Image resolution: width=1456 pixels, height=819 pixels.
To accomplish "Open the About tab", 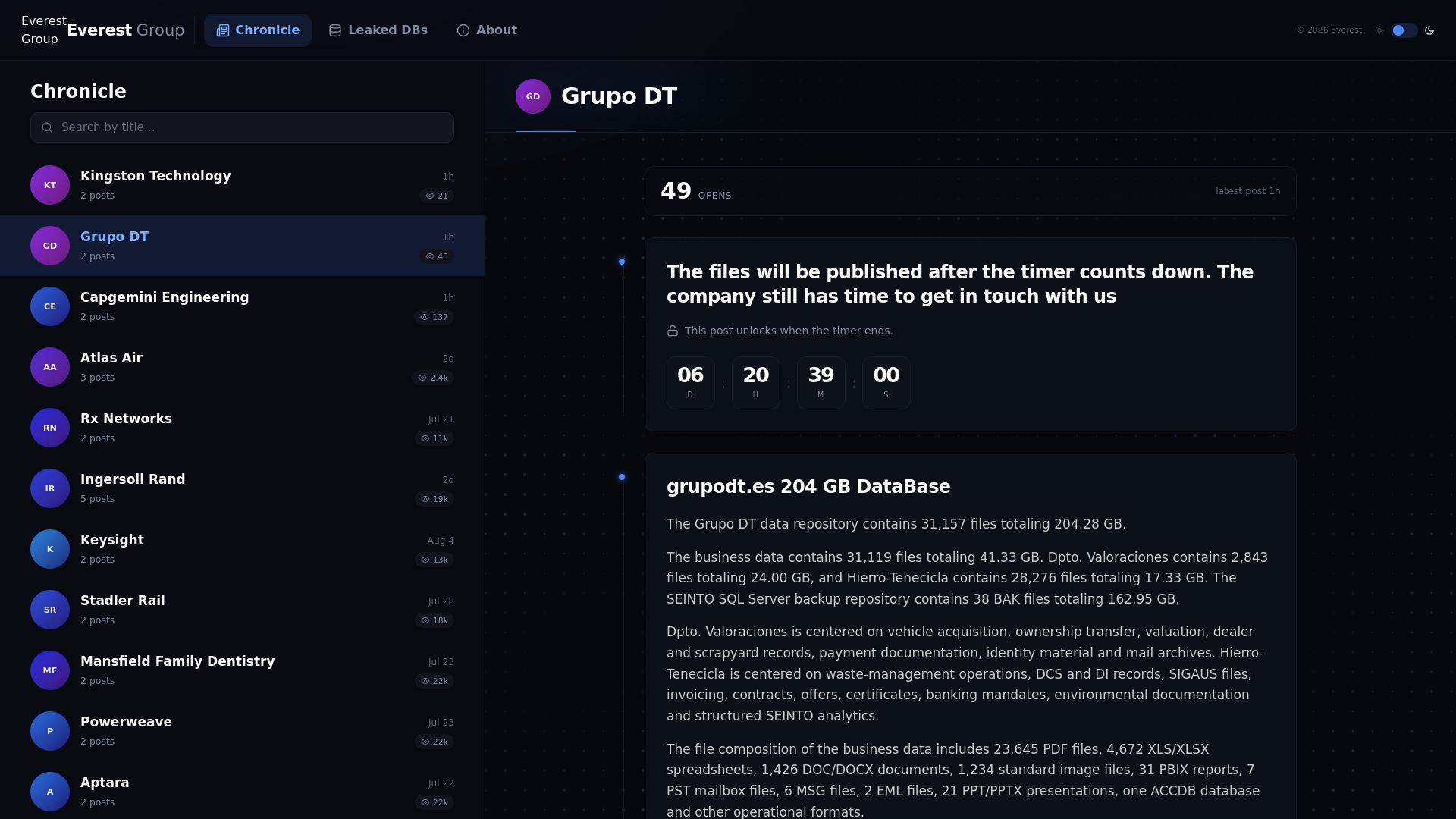I will (x=487, y=30).
